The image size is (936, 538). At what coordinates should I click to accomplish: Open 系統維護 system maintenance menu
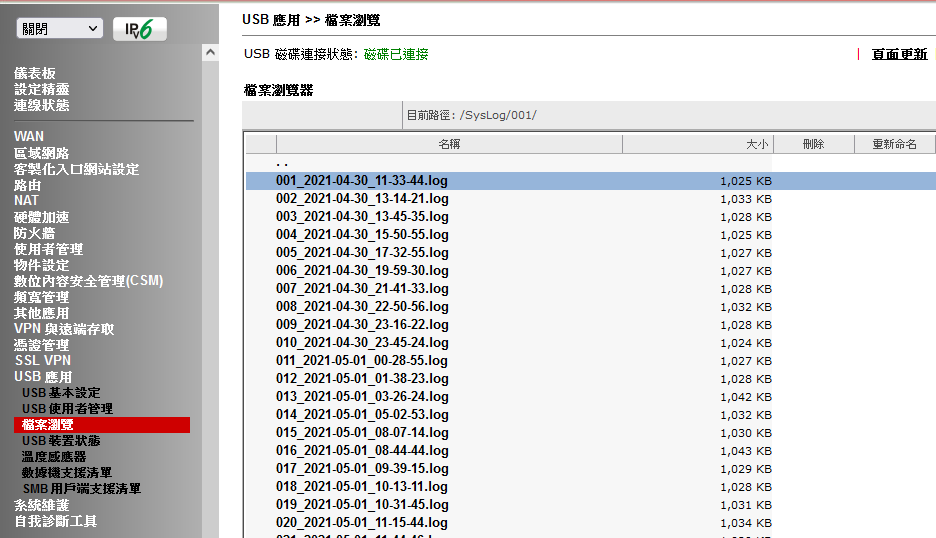tap(41, 505)
